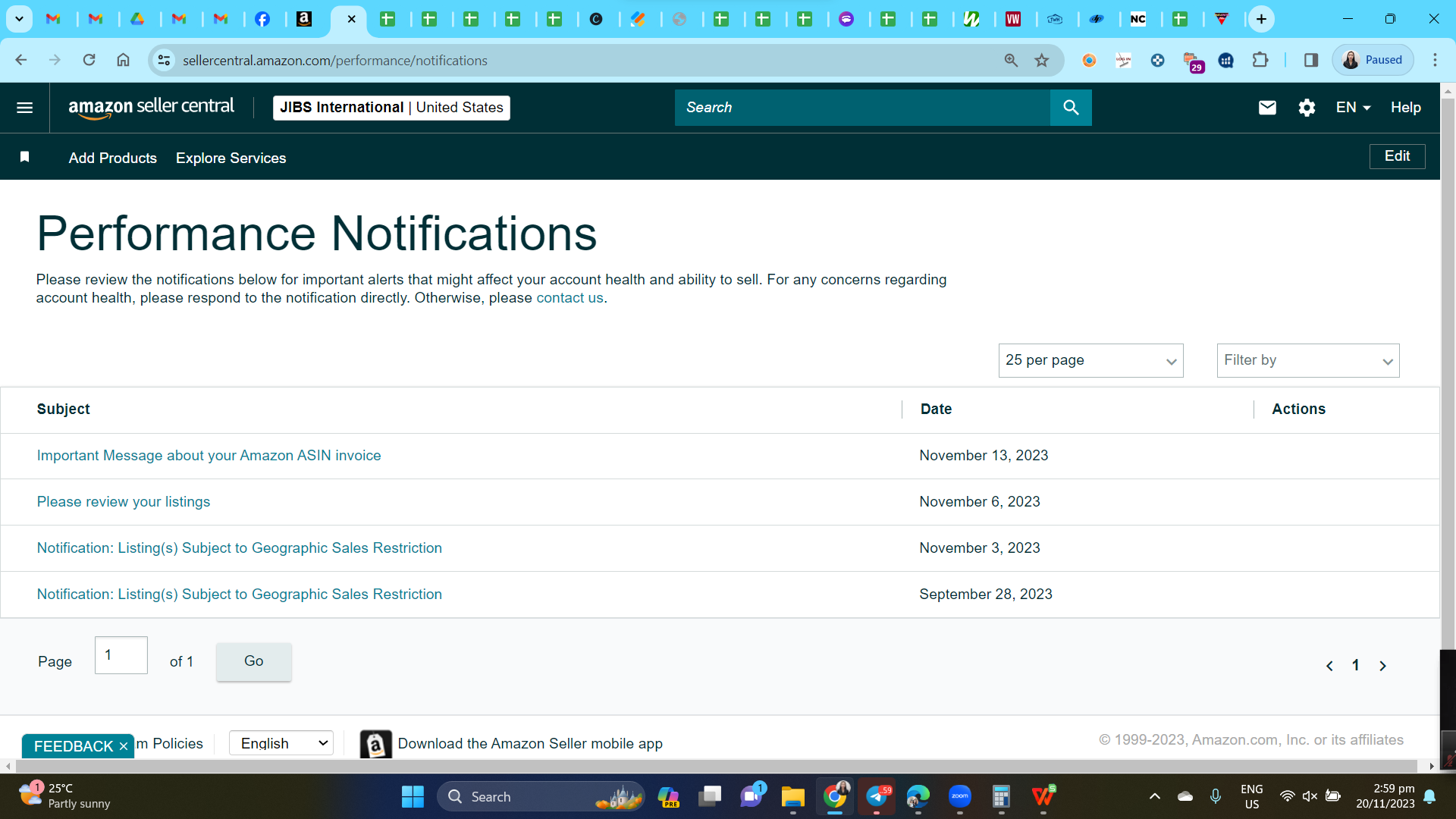Screen dimensions: 1456x819
Task: Select the November 13, 2023 date cell
Action: (x=984, y=456)
